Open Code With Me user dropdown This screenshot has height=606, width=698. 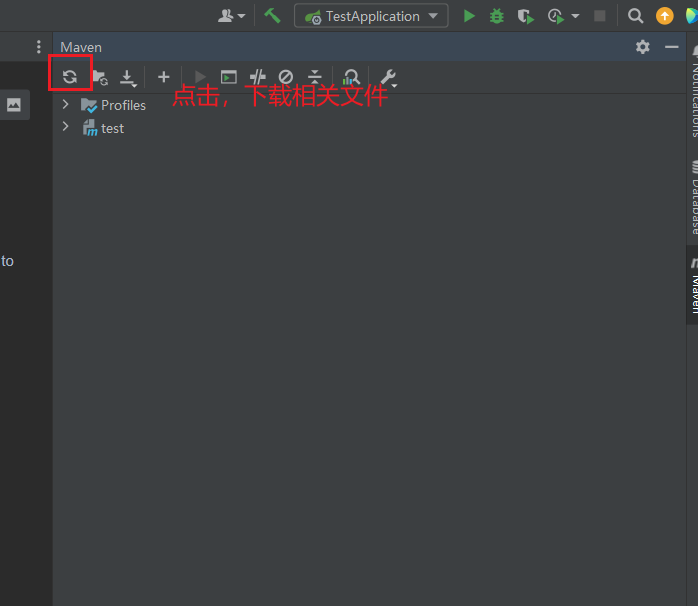[x=231, y=16]
